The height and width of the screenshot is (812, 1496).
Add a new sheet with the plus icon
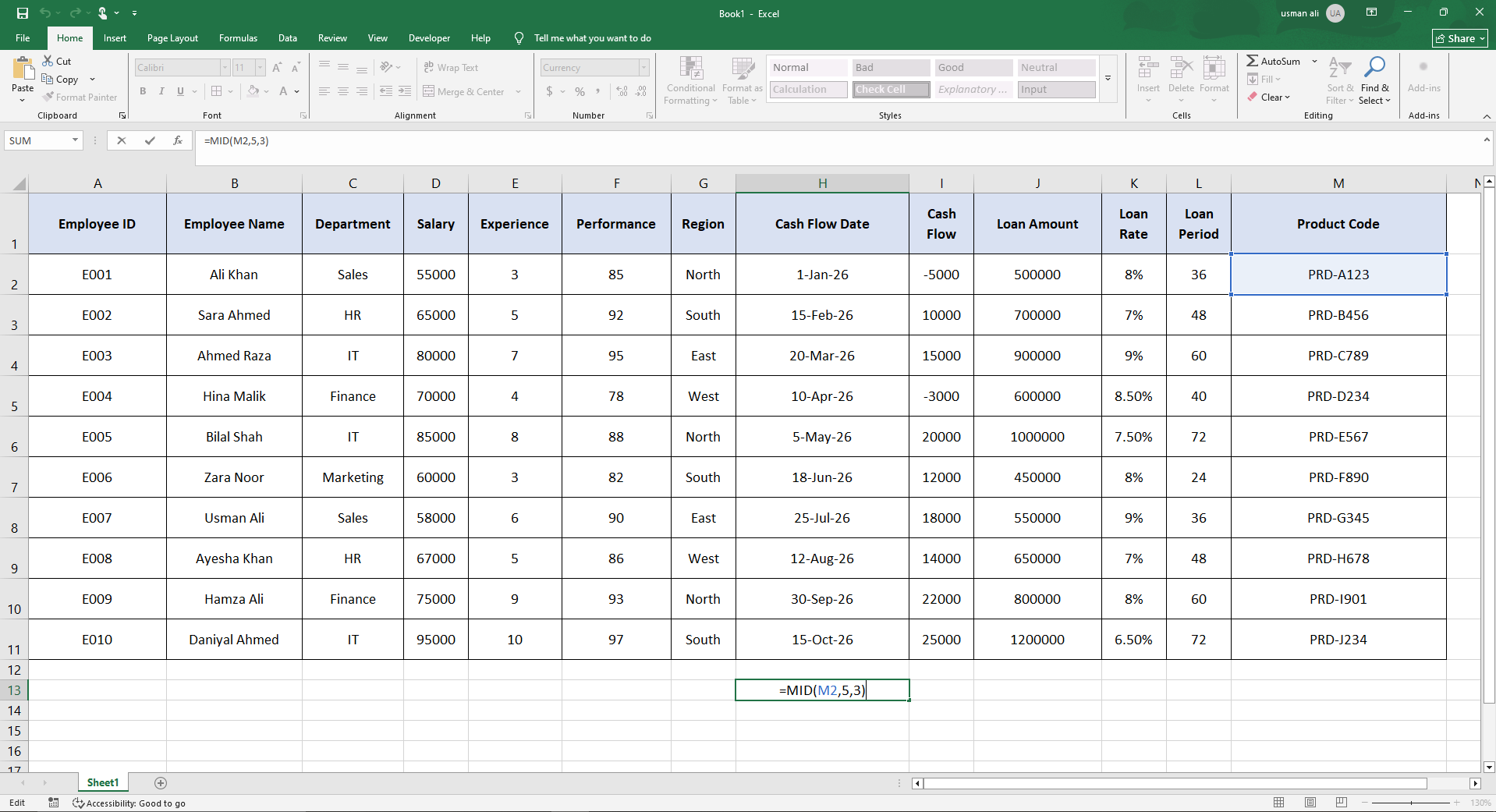tap(161, 782)
